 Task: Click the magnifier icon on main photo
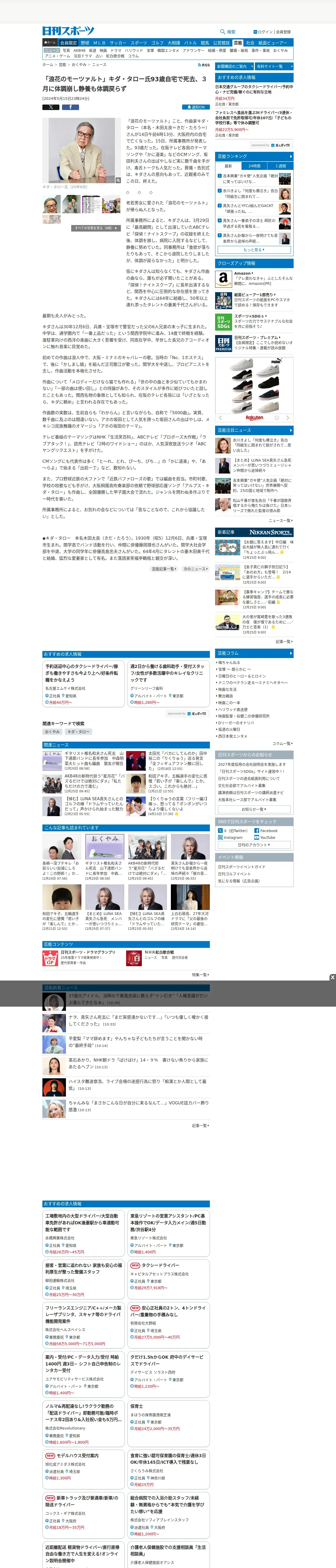118,180
